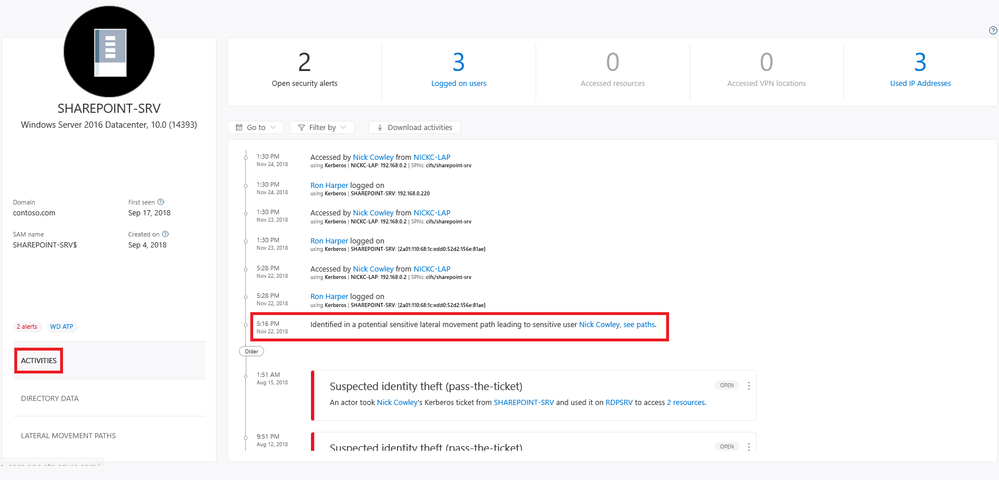Click the help question mark icon at top right
The height and width of the screenshot is (480, 999).
993,30
